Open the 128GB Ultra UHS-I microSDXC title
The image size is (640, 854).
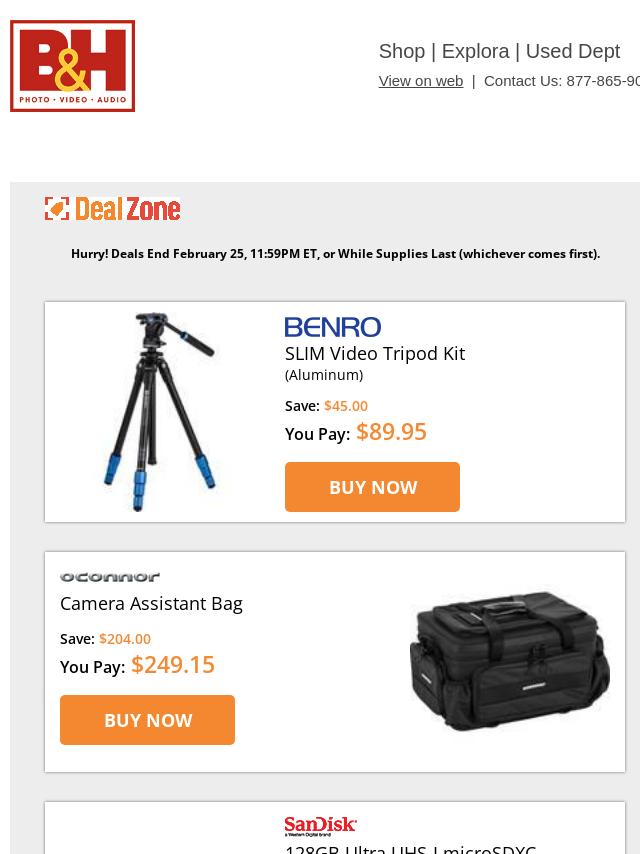(x=411, y=849)
